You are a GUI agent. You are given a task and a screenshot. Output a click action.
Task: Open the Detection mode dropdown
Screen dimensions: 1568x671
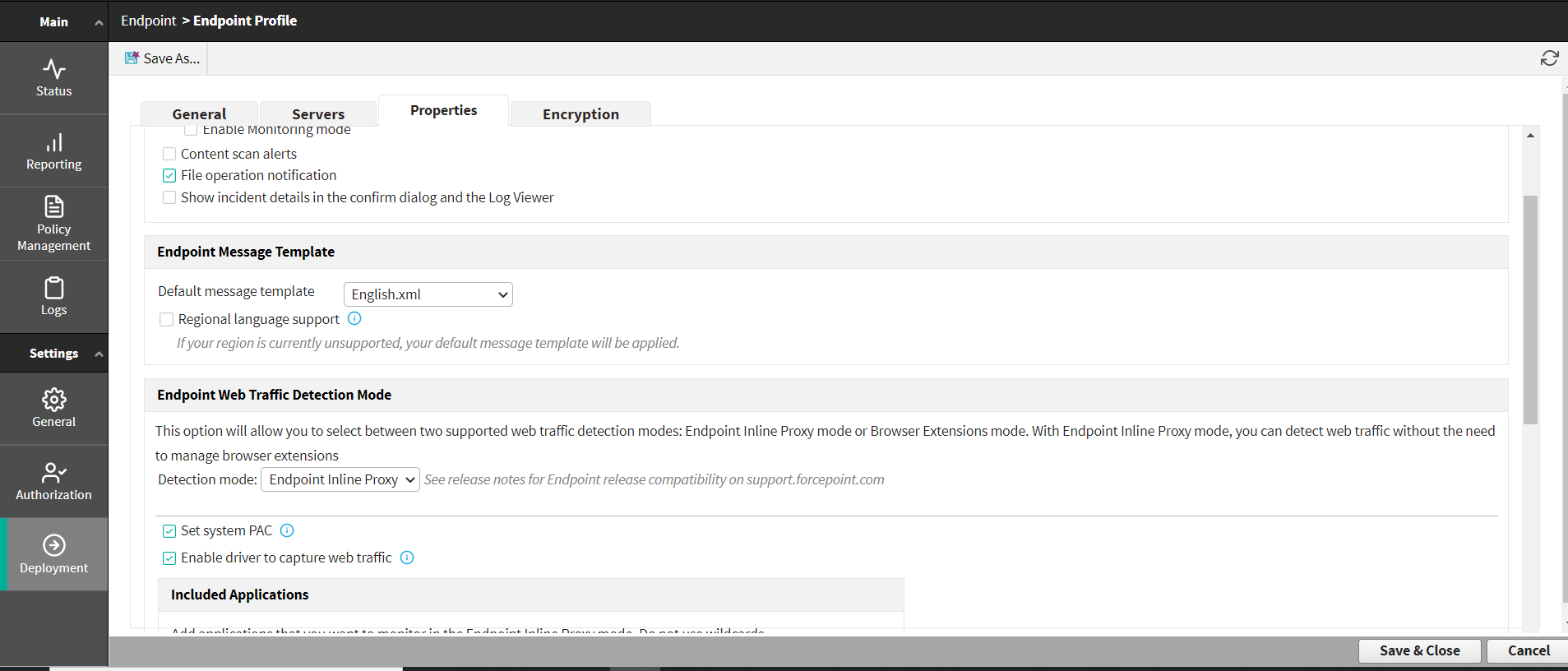pyautogui.click(x=340, y=479)
